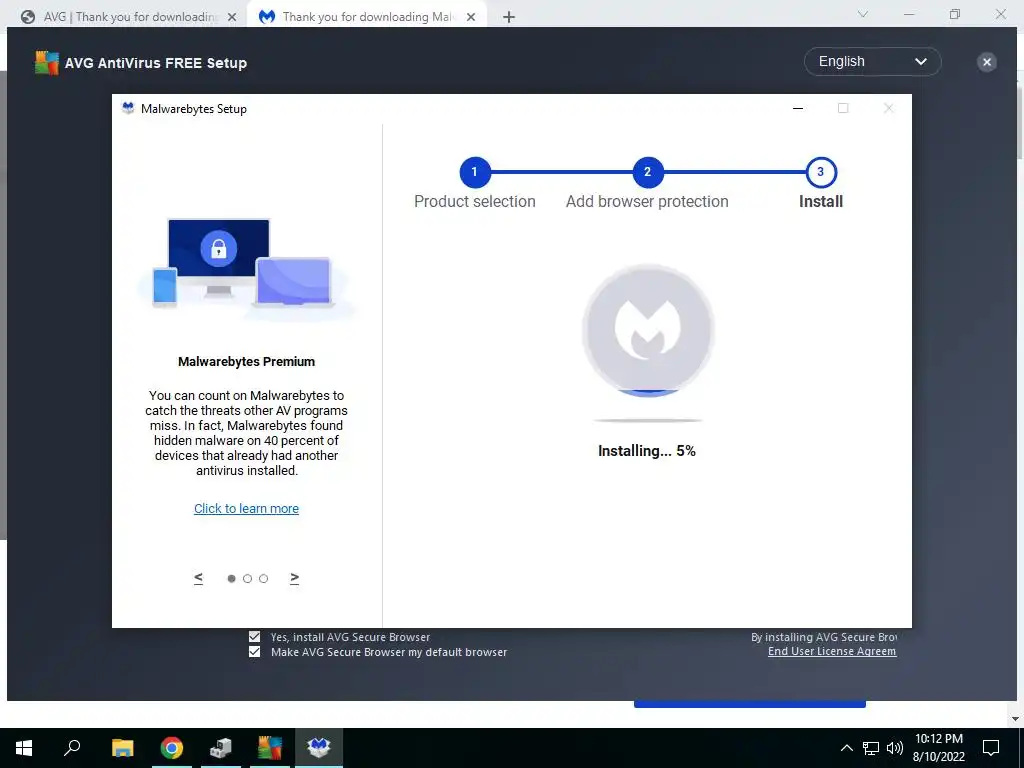Close the AVG AntiVirus FREE Setup overlay
Image resolution: width=1024 pixels, height=768 pixels.
click(987, 62)
